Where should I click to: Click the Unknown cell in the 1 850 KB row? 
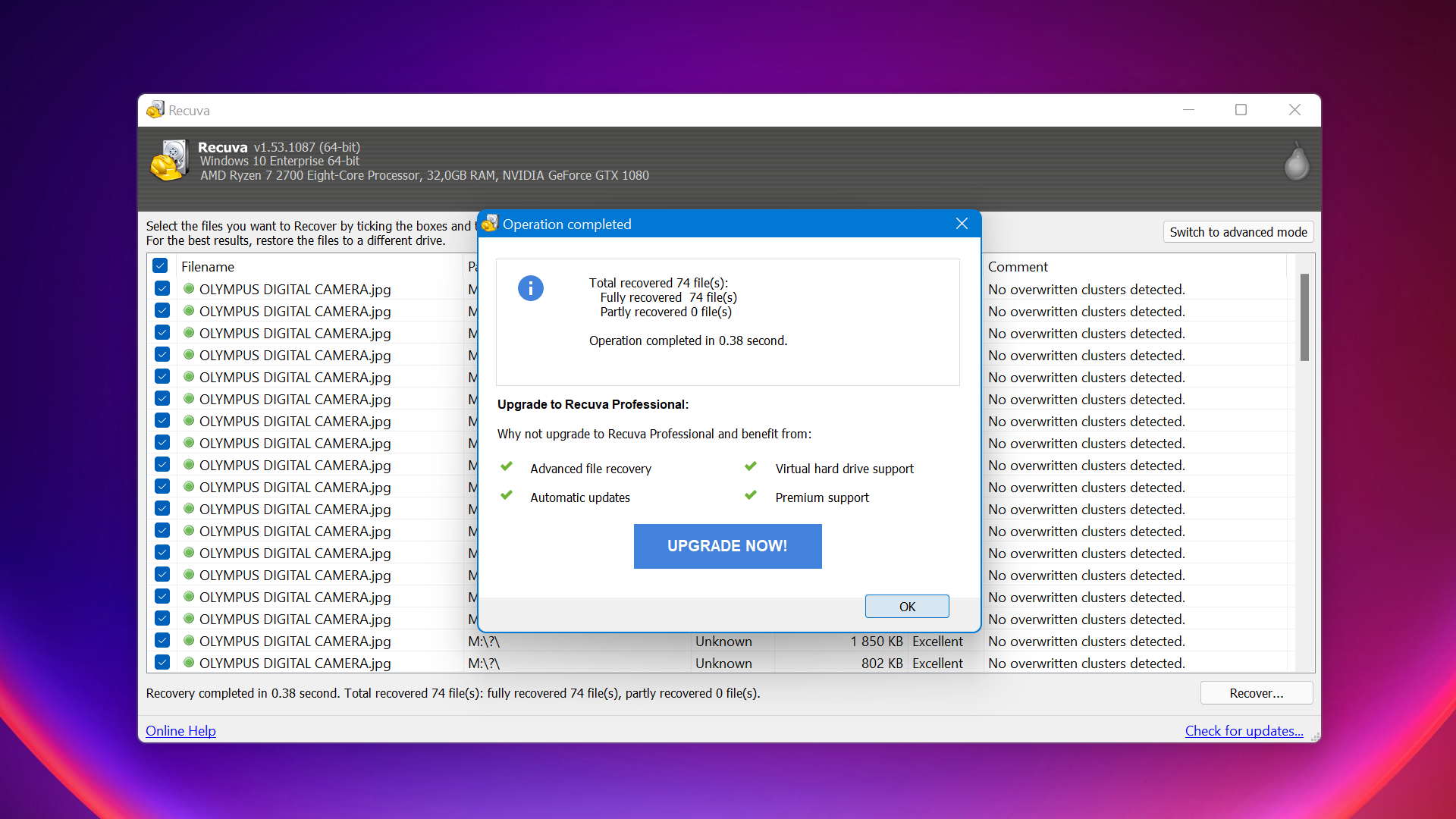pos(723,642)
